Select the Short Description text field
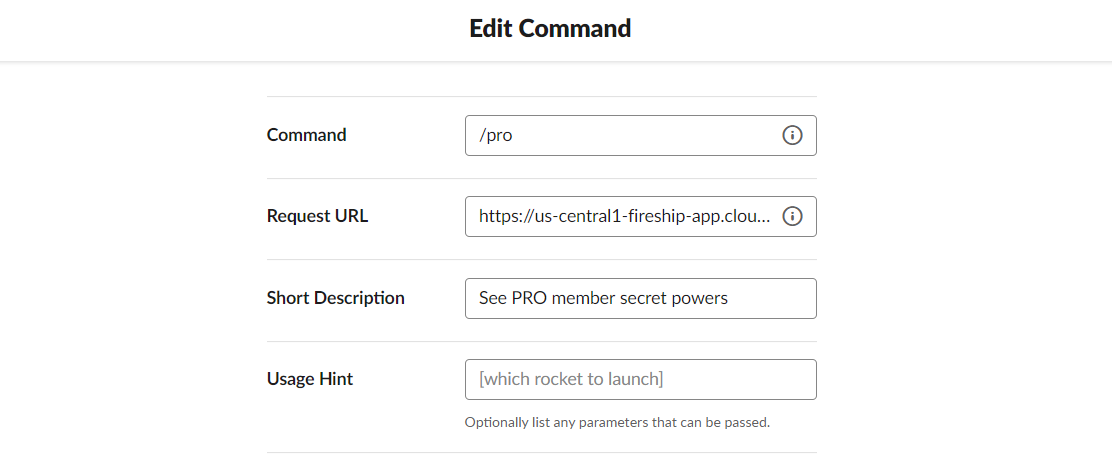This screenshot has height=456, width=1112. (x=640, y=298)
